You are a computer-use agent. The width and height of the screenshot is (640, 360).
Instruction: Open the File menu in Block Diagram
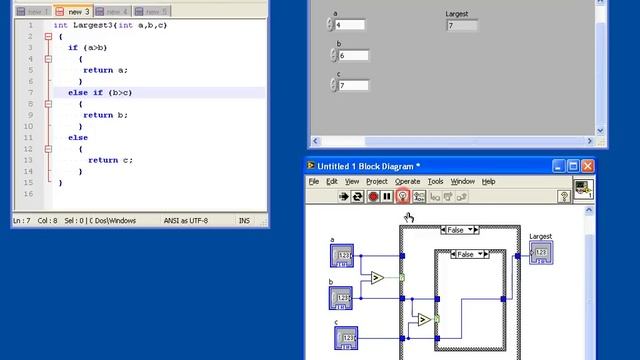[313, 182]
